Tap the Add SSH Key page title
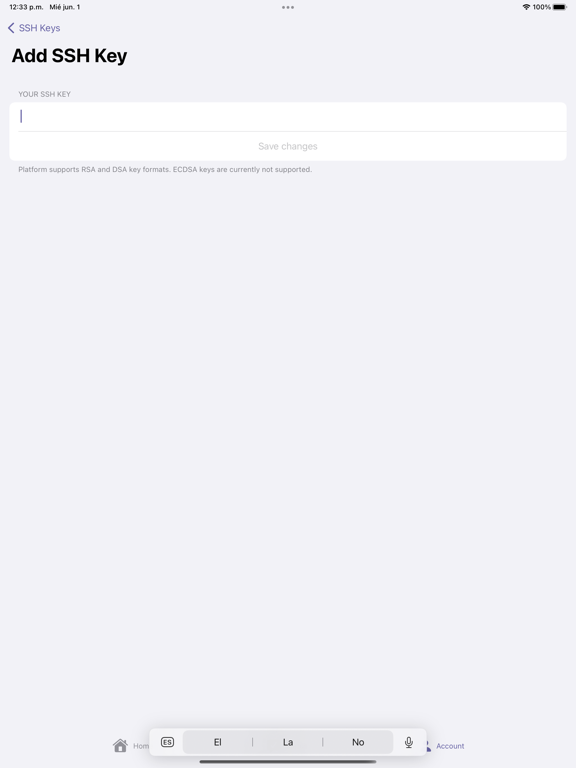Image resolution: width=576 pixels, height=768 pixels. pos(69,56)
